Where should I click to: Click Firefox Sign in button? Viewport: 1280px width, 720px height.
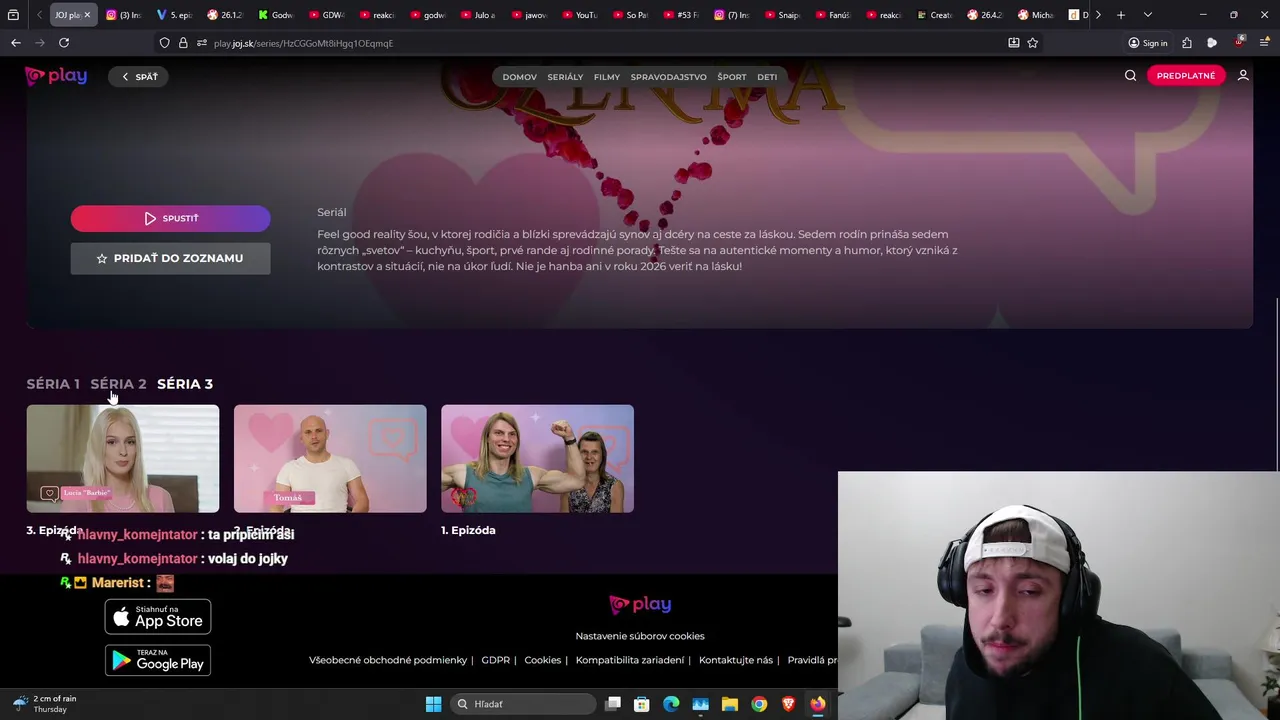tap(1148, 43)
